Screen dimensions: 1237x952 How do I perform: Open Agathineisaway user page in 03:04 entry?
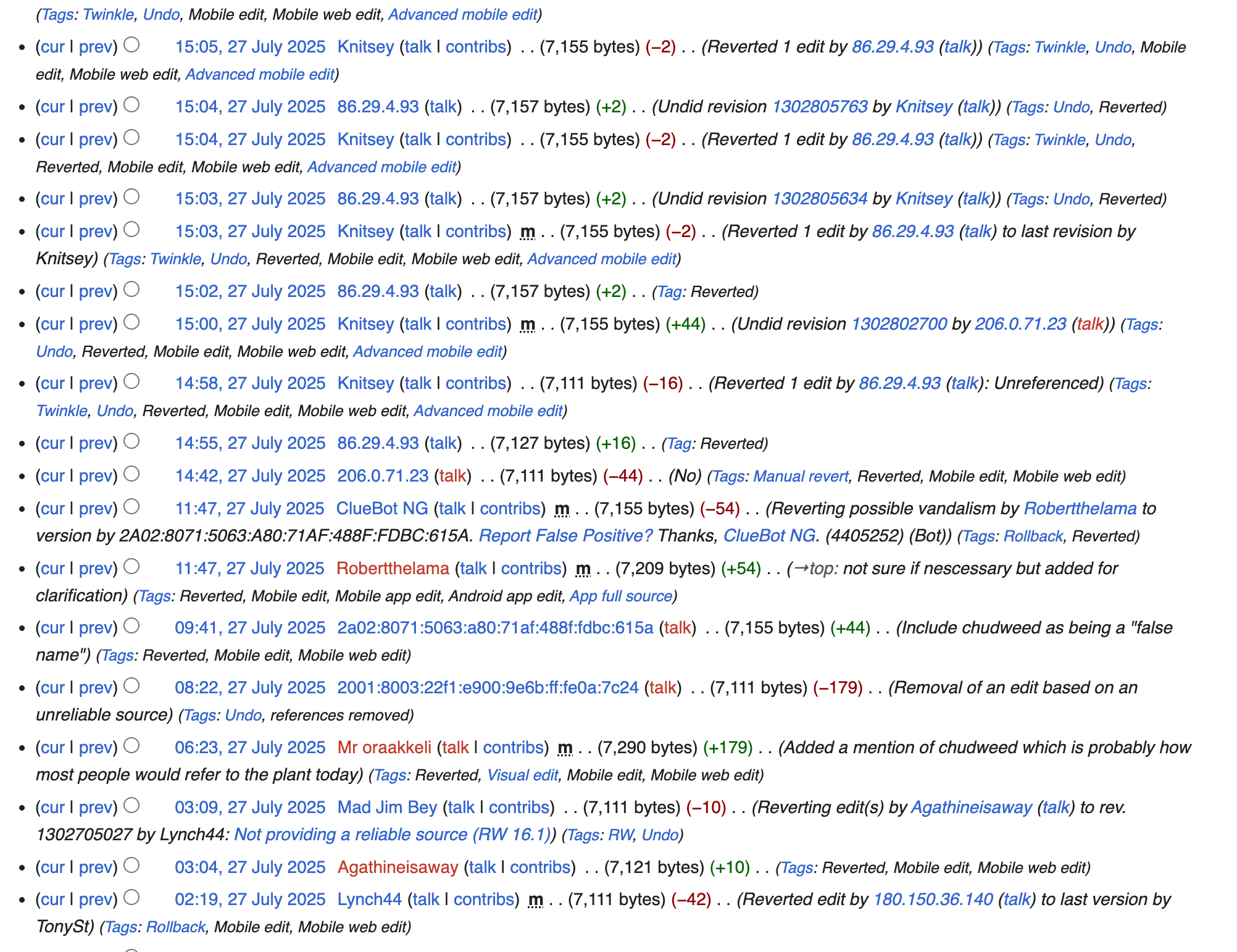398,867
